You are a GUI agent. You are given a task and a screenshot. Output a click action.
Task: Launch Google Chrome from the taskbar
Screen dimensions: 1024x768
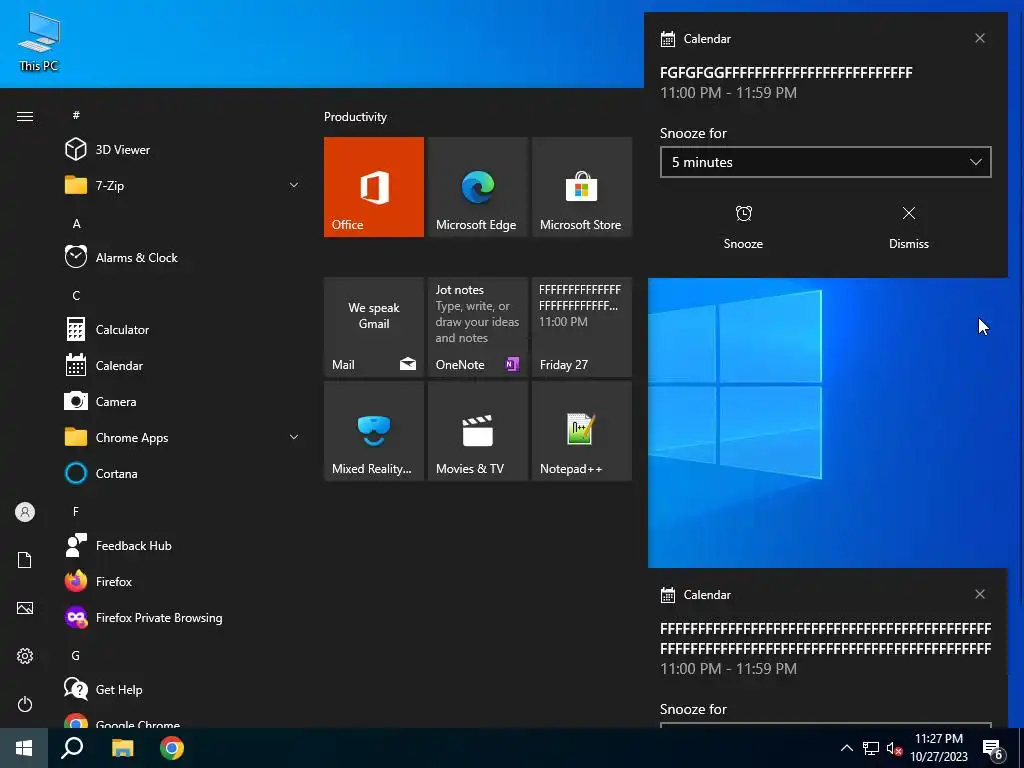click(172, 748)
